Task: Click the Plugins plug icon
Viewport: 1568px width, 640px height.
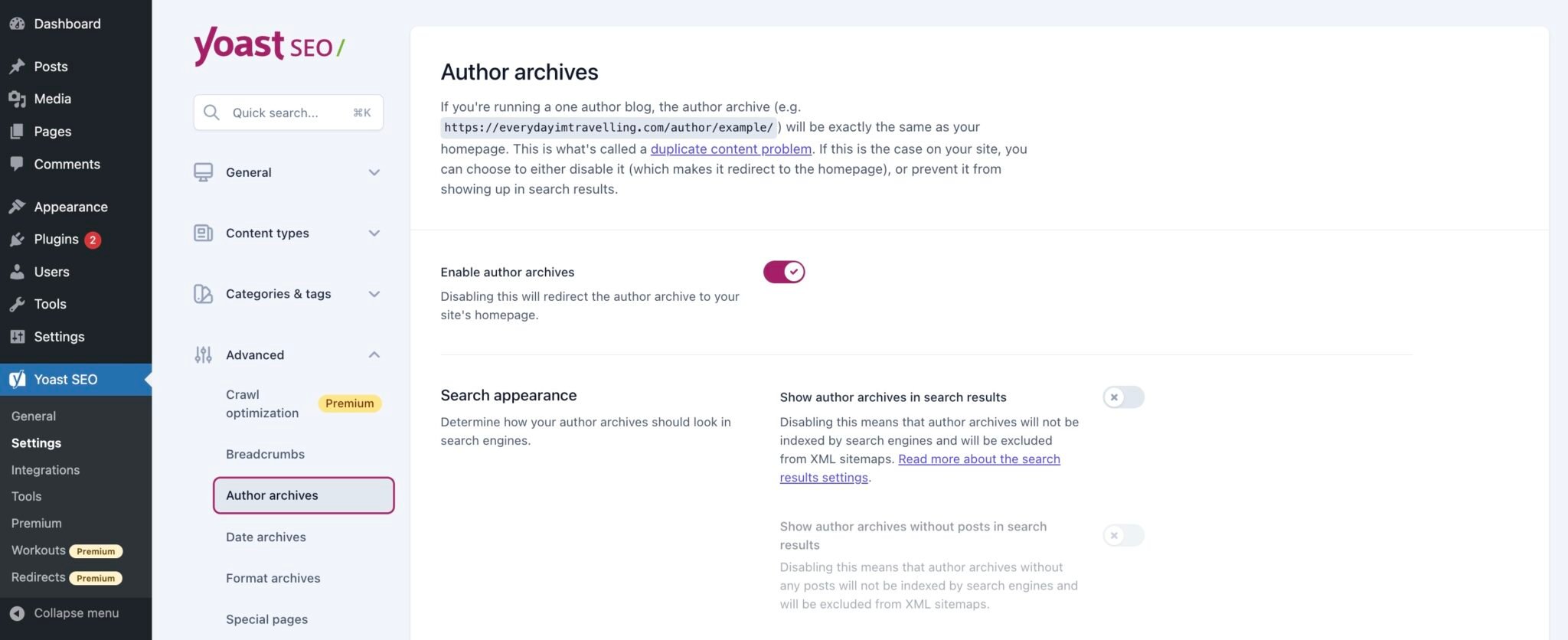Action: 17,240
